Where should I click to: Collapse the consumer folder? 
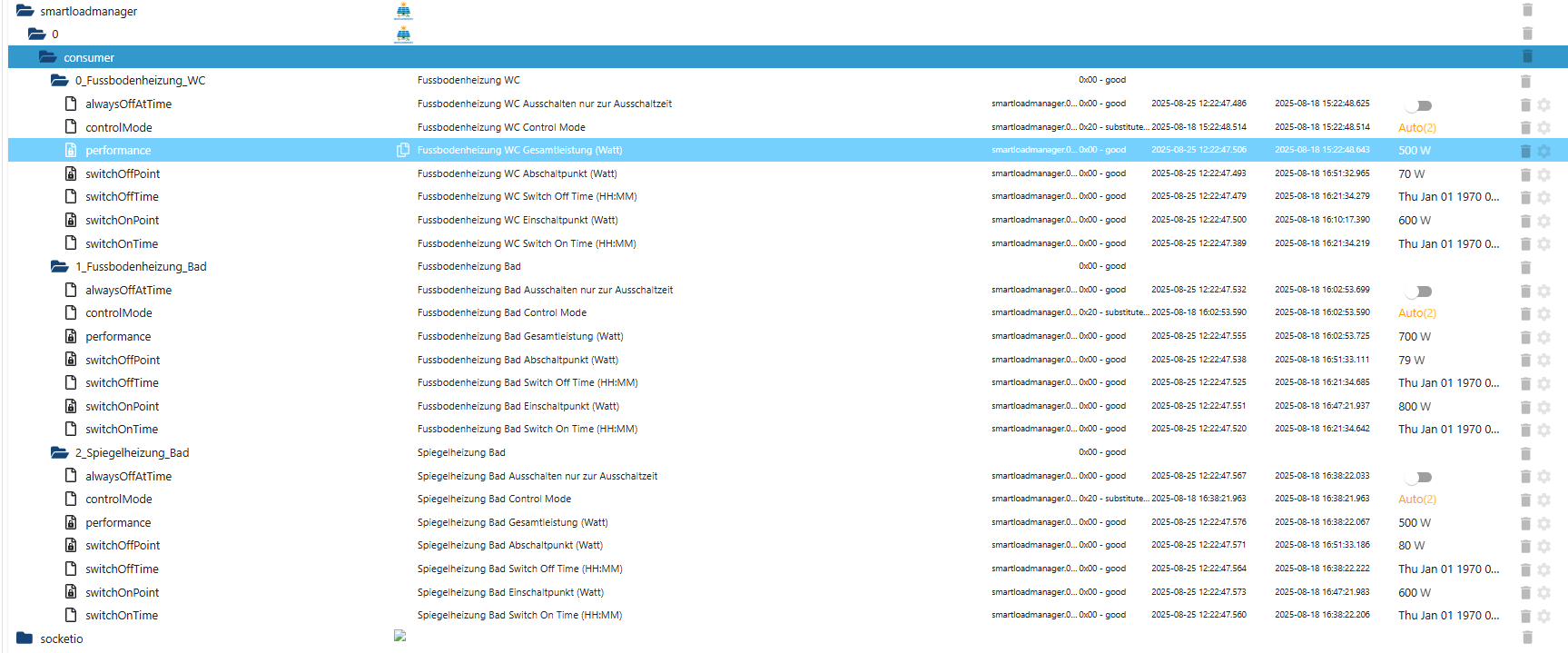pos(48,57)
